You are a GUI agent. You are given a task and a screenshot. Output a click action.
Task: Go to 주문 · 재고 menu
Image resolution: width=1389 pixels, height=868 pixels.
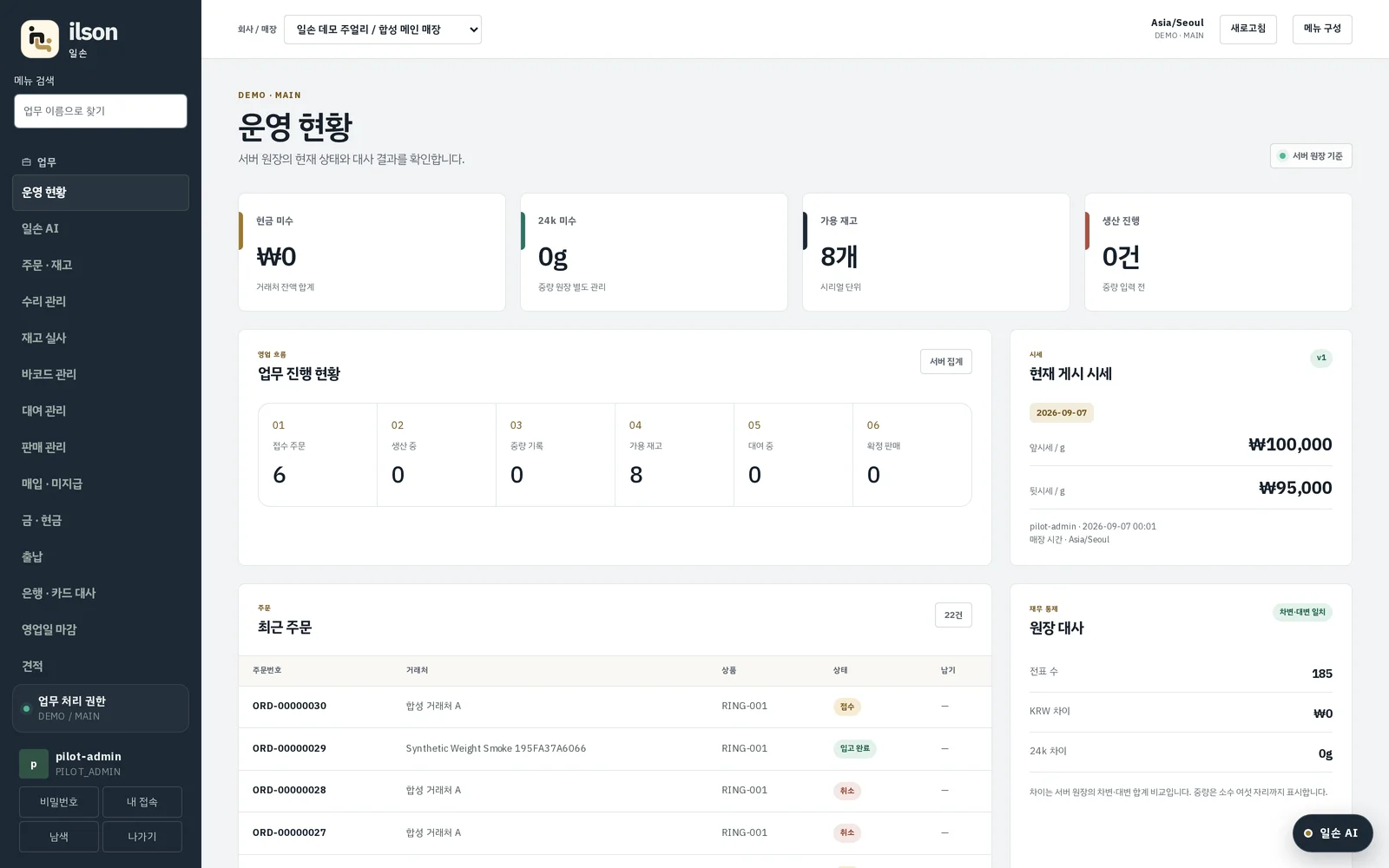(x=101, y=266)
